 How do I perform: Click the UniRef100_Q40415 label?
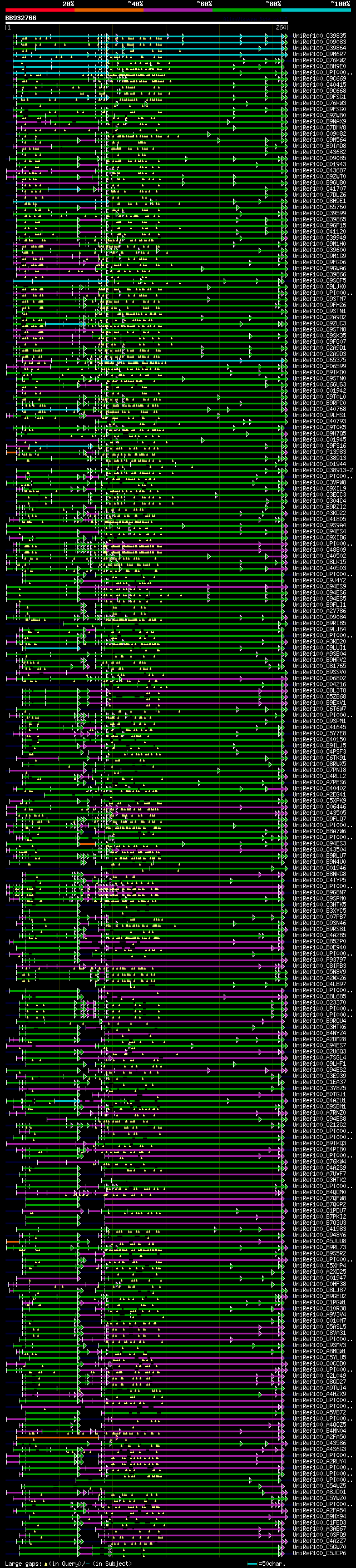click(x=319, y=85)
